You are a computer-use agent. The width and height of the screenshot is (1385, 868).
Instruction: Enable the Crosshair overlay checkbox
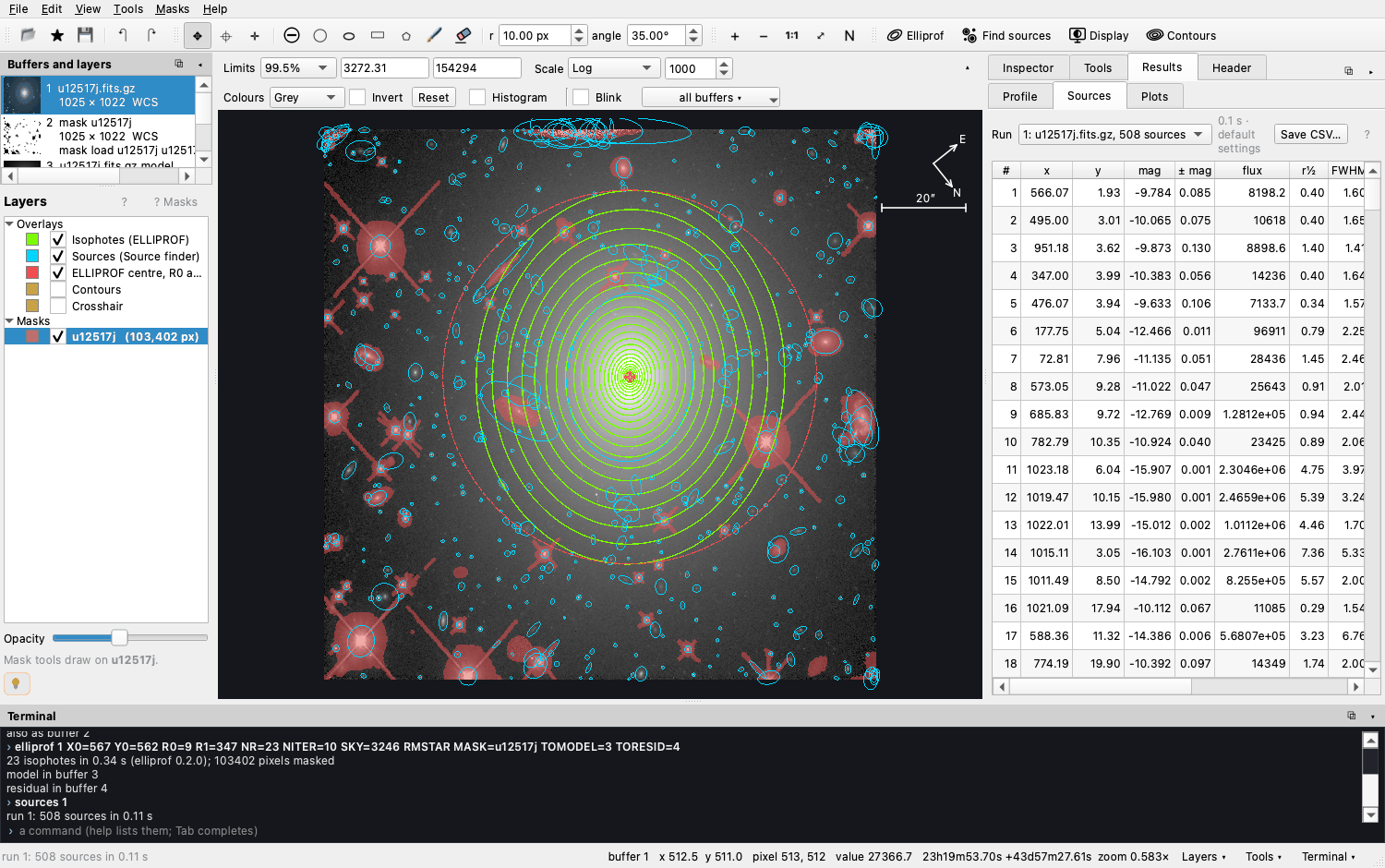click(58, 306)
